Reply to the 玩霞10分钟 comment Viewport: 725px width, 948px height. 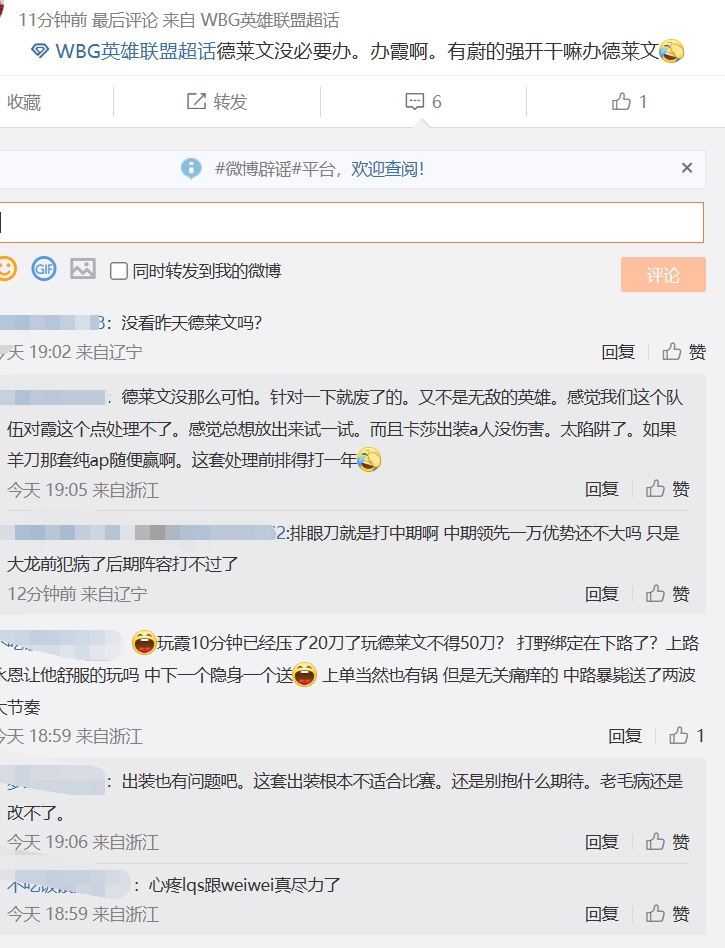(x=625, y=736)
